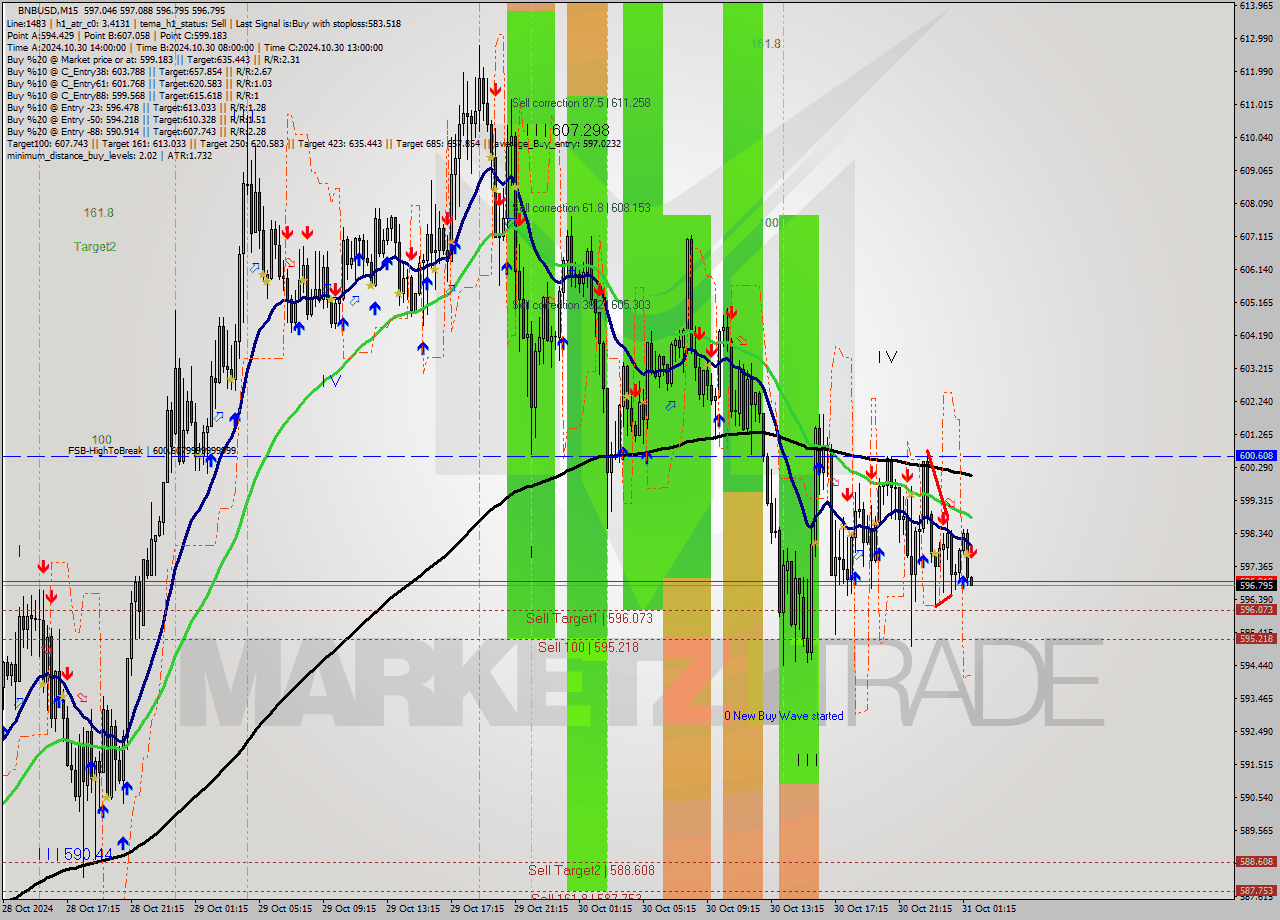This screenshot has height=920, width=1280.
Task: Click the blue 600.608 price axis tag
Action: click(1257, 456)
